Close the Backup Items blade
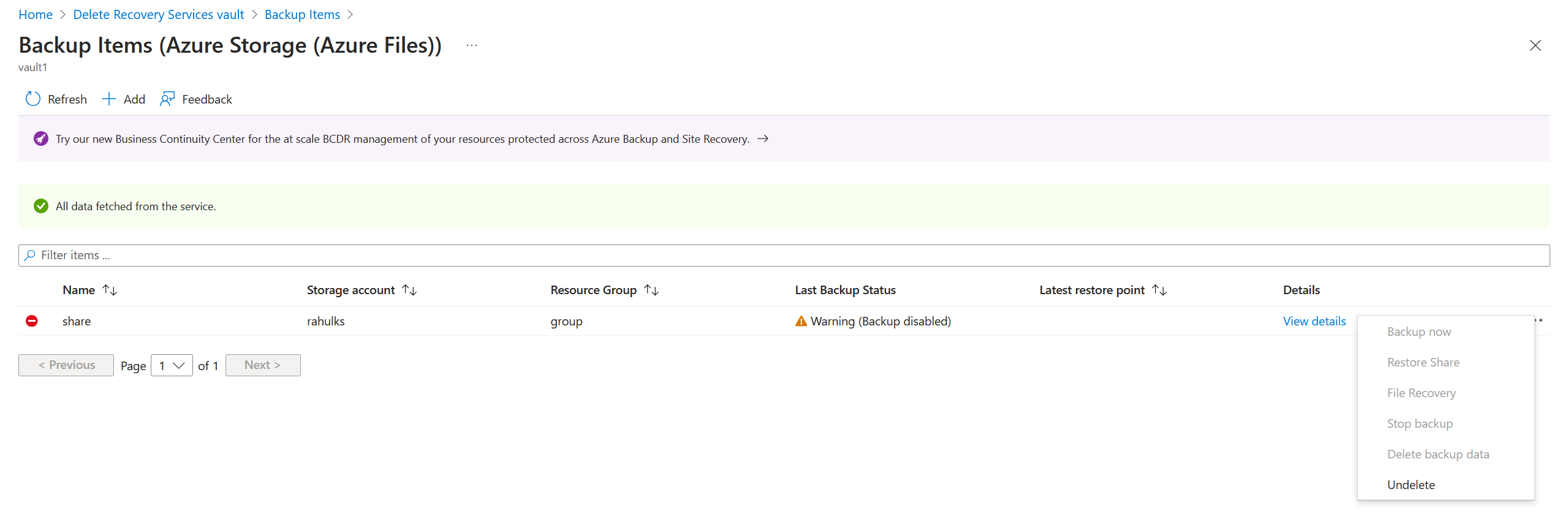Image resolution: width=1568 pixels, height=516 pixels. [x=1535, y=45]
